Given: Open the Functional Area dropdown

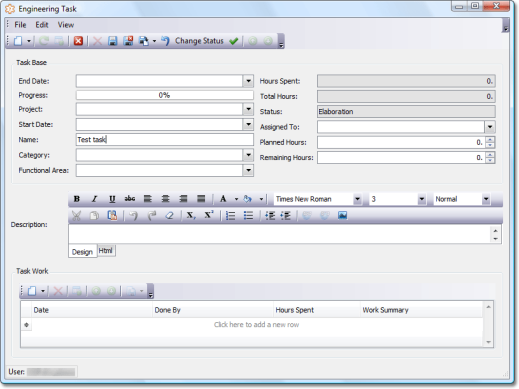Looking at the screenshot, I should (248, 170).
